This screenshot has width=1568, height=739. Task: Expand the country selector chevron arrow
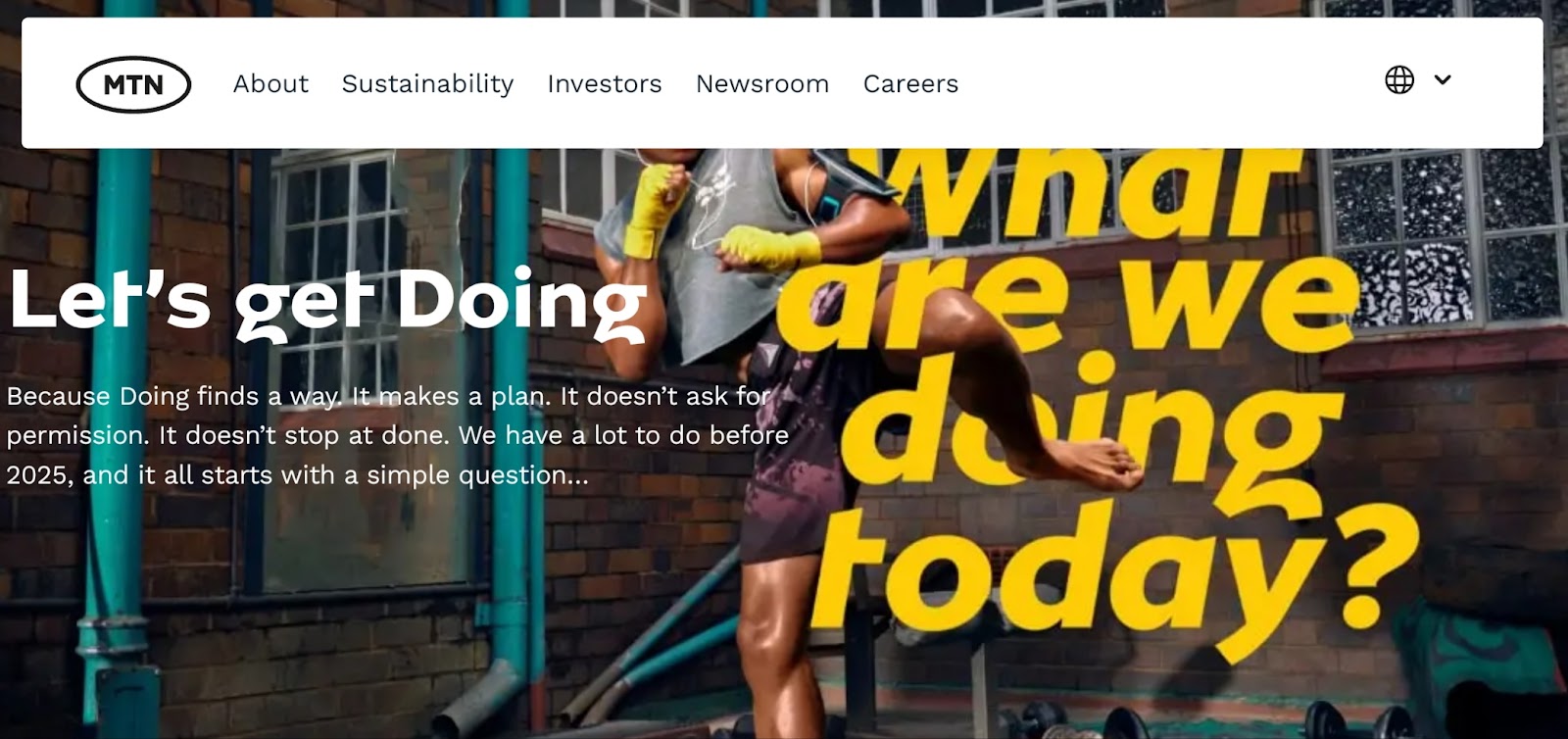tap(1443, 79)
